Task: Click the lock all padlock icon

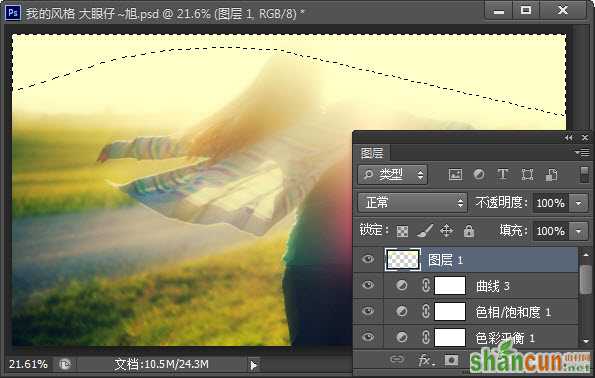Action: tap(469, 231)
